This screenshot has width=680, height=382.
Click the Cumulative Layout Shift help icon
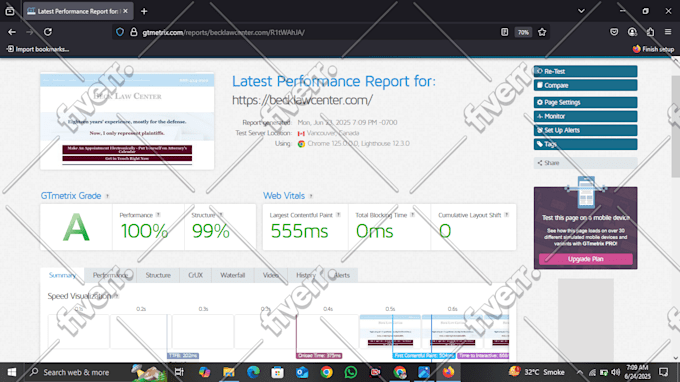(x=507, y=215)
